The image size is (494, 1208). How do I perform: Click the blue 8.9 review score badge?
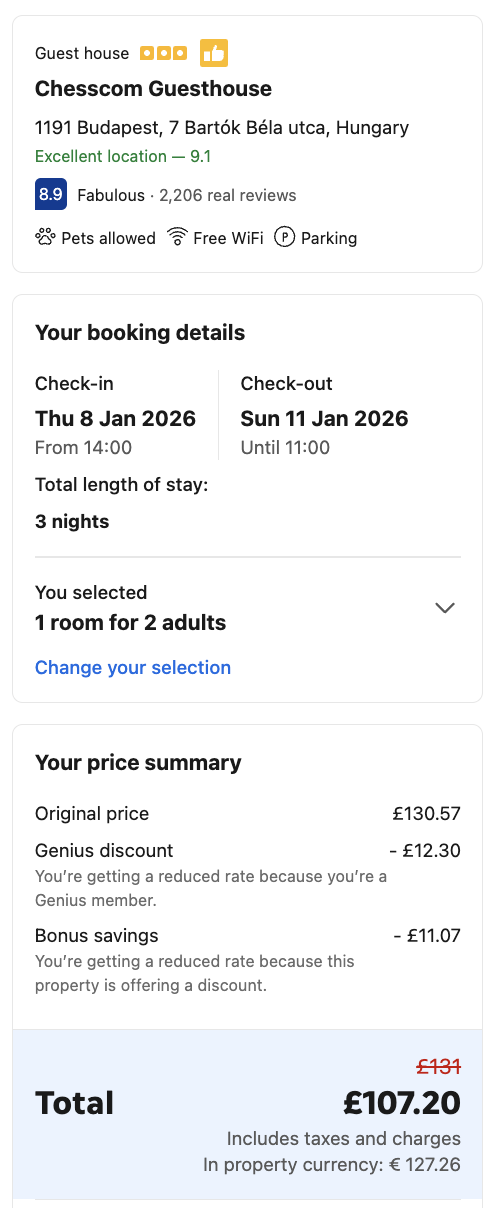[51, 194]
